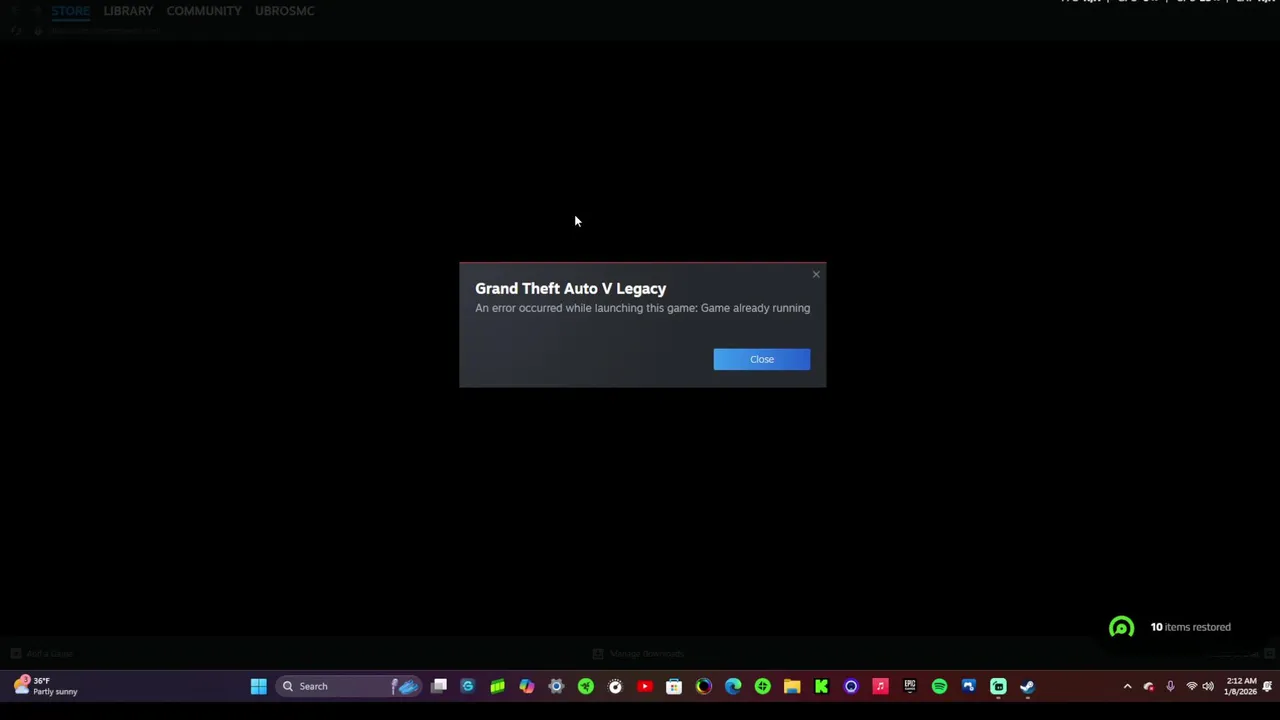The image size is (1280, 720).
Task: Open the Settings gear on the taskbar
Action: [556, 686]
